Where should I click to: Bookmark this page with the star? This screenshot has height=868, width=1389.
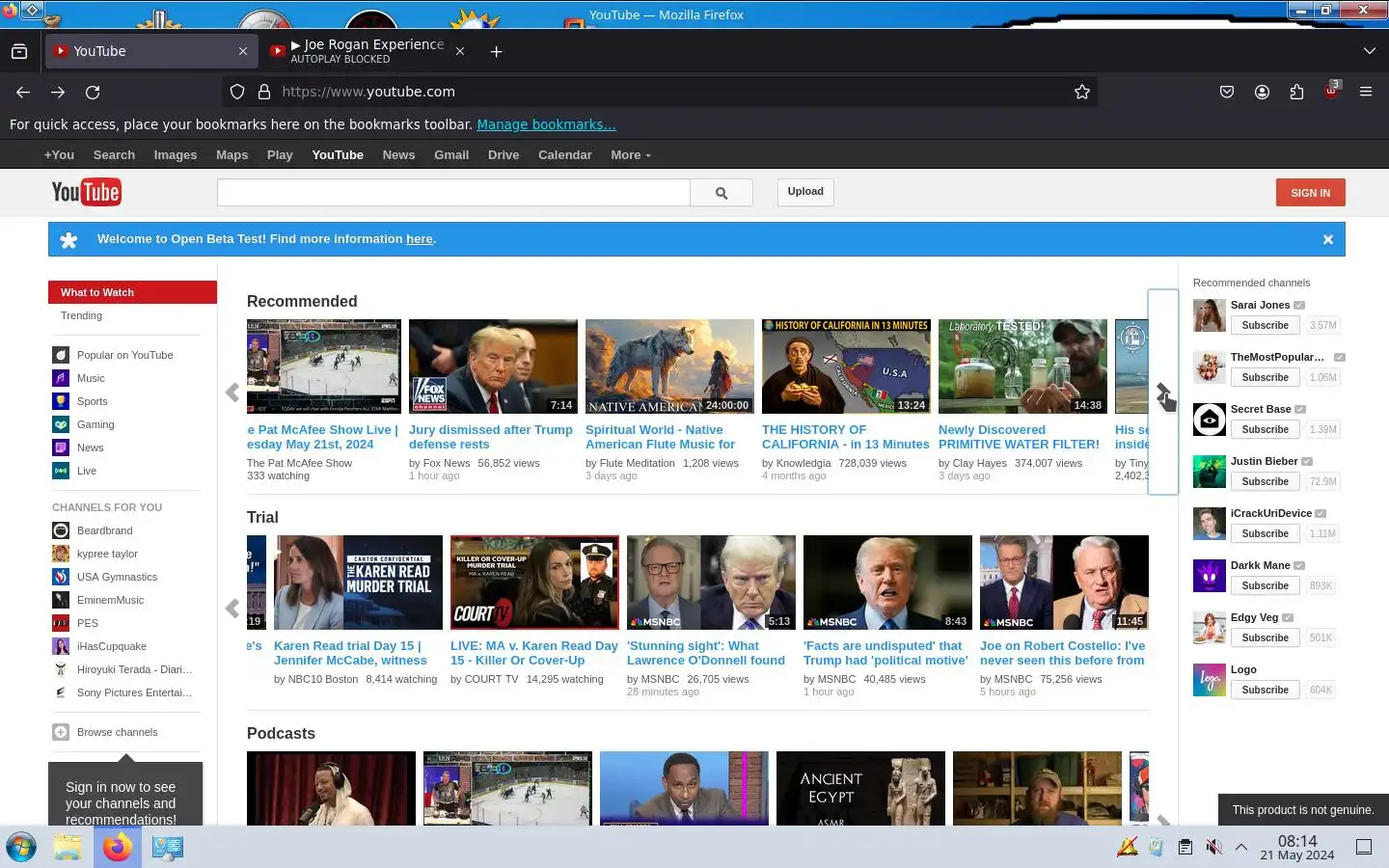pyautogui.click(x=1082, y=92)
